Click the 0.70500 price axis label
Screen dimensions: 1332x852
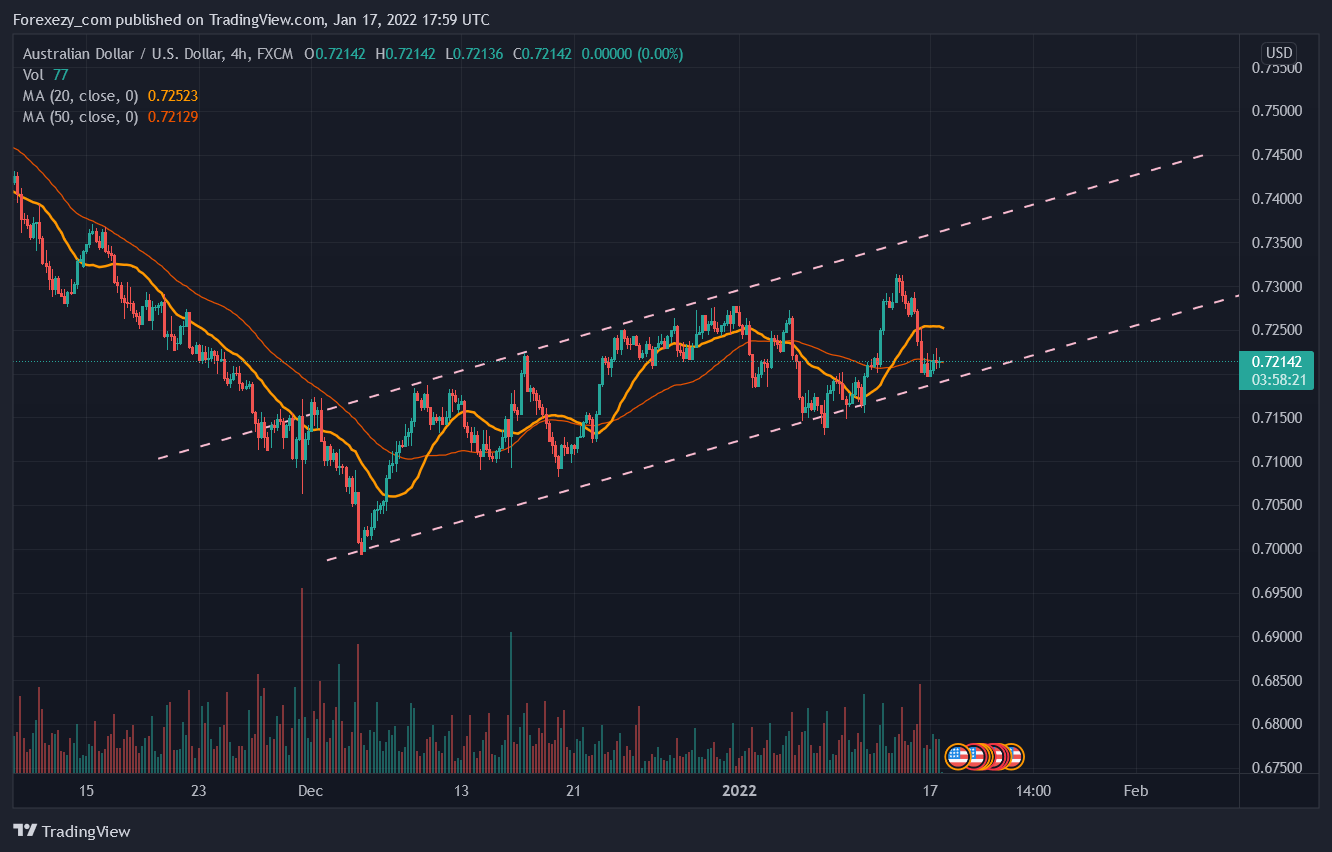1276,505
